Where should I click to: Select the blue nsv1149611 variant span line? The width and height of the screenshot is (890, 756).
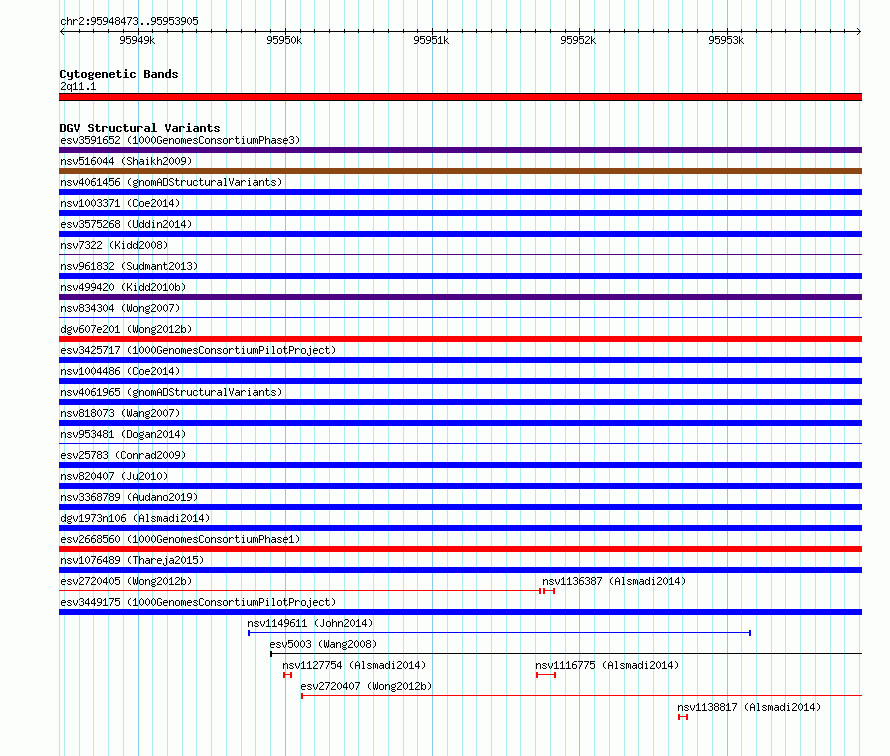point(499,633)
